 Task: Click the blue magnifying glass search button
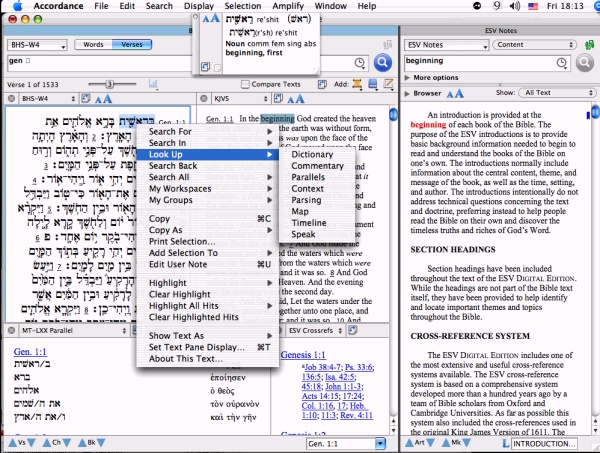pyautogui.click(x=383, y=62)
